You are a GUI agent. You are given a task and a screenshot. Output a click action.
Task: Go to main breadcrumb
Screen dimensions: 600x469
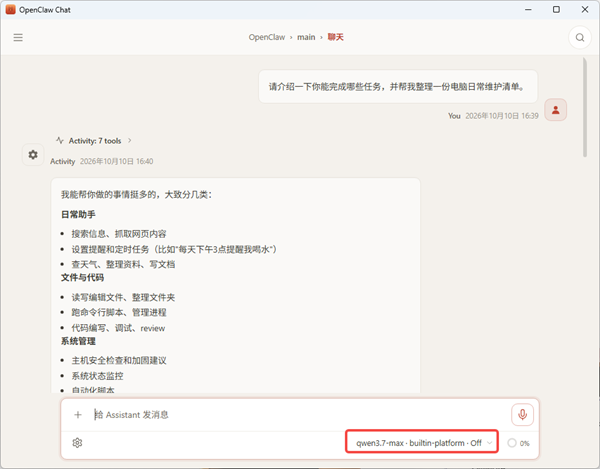pos(306,37)
